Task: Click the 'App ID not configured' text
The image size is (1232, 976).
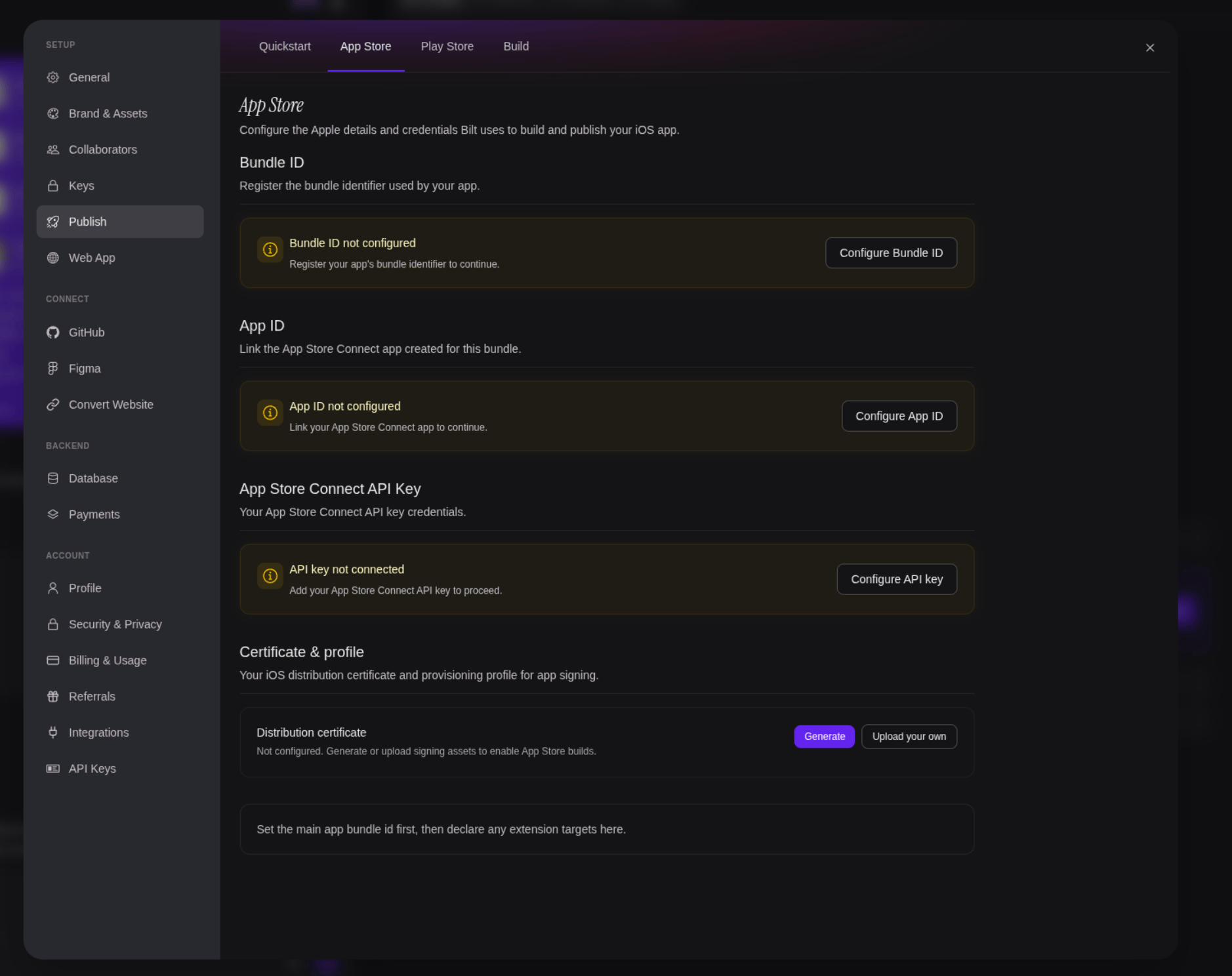Action: click(345, 407)
